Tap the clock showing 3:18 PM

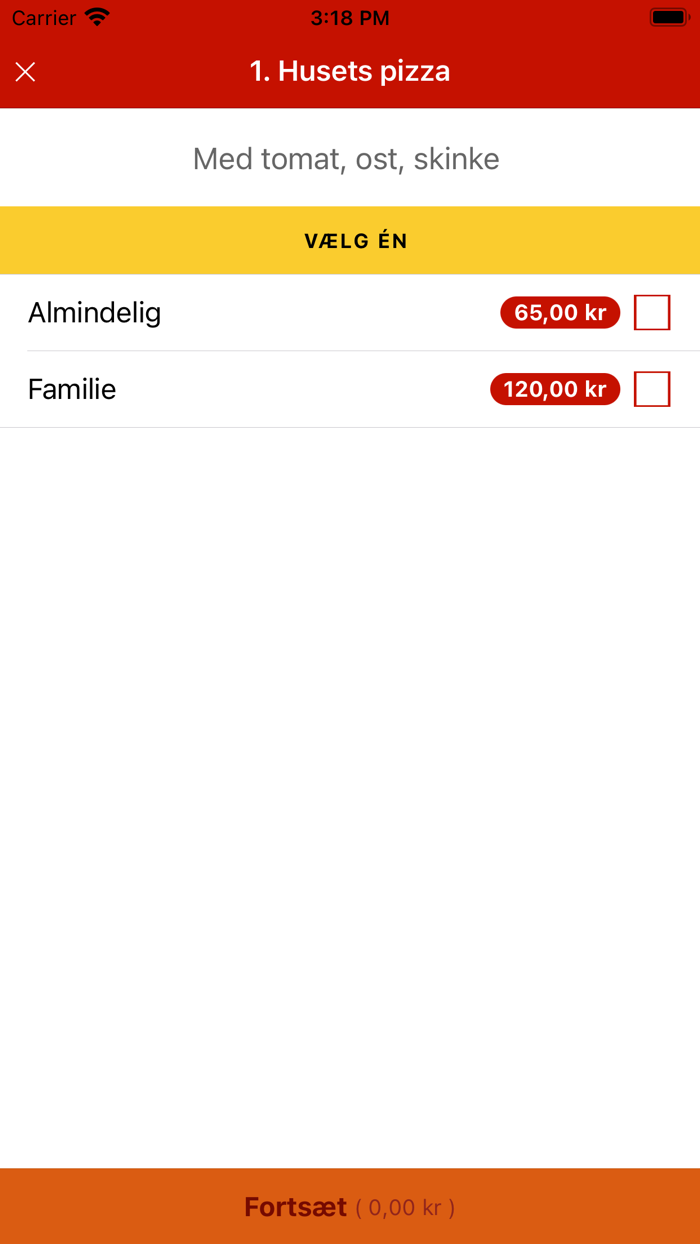(x=349, y=17)
